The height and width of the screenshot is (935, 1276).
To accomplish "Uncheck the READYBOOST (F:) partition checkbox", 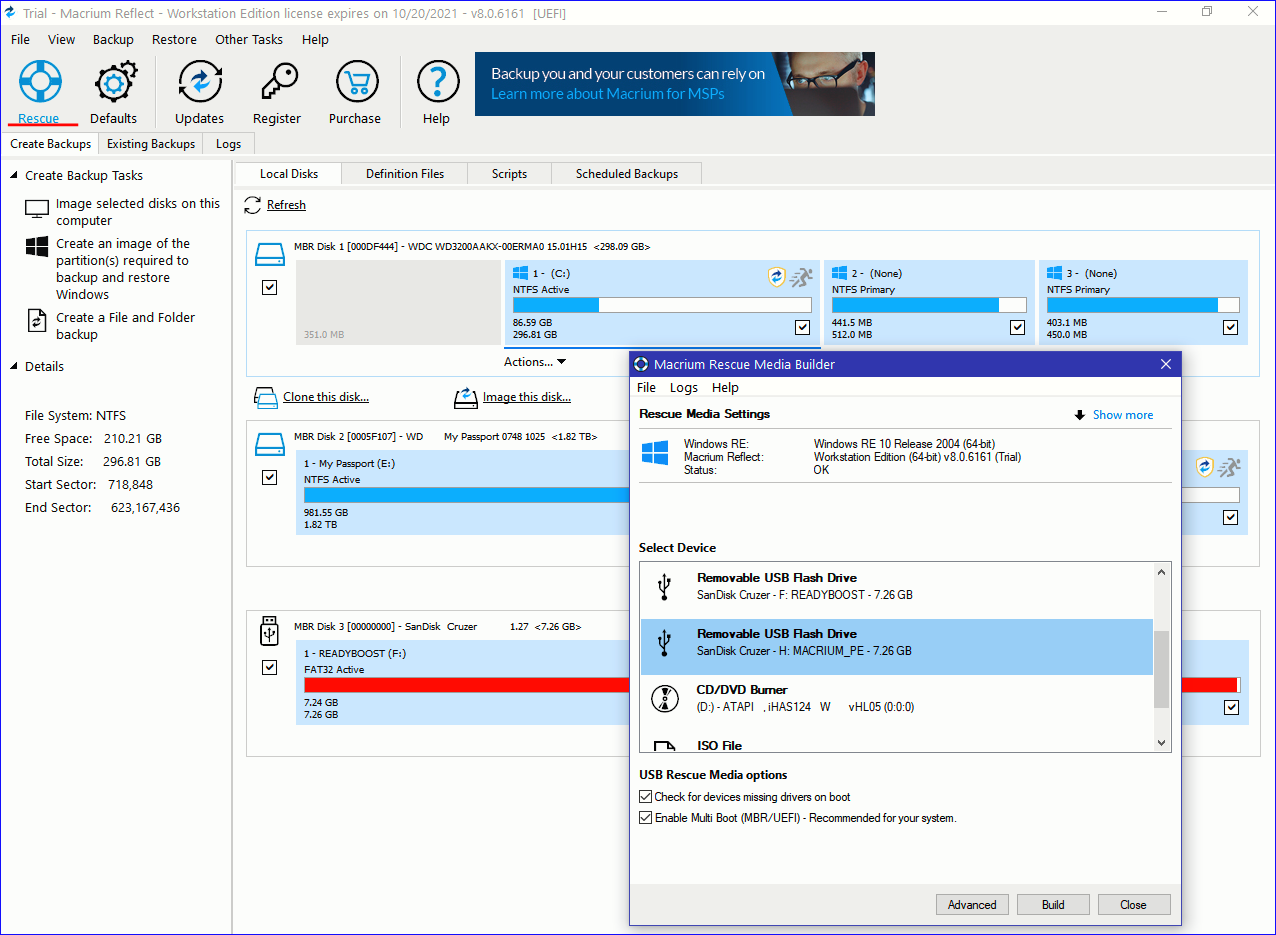I will point(1230,707).
